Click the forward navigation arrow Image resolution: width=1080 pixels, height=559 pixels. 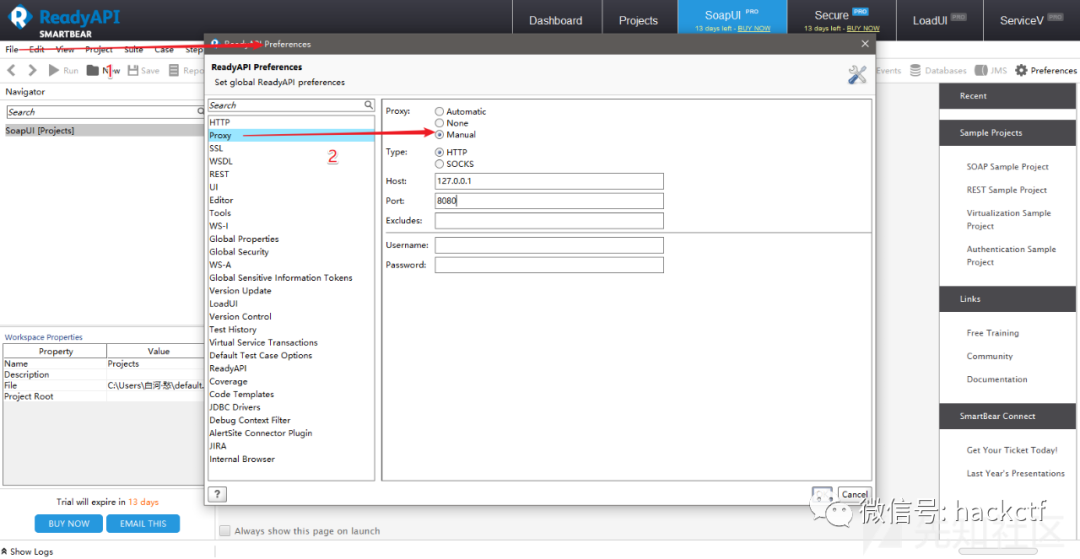[32, 70]
